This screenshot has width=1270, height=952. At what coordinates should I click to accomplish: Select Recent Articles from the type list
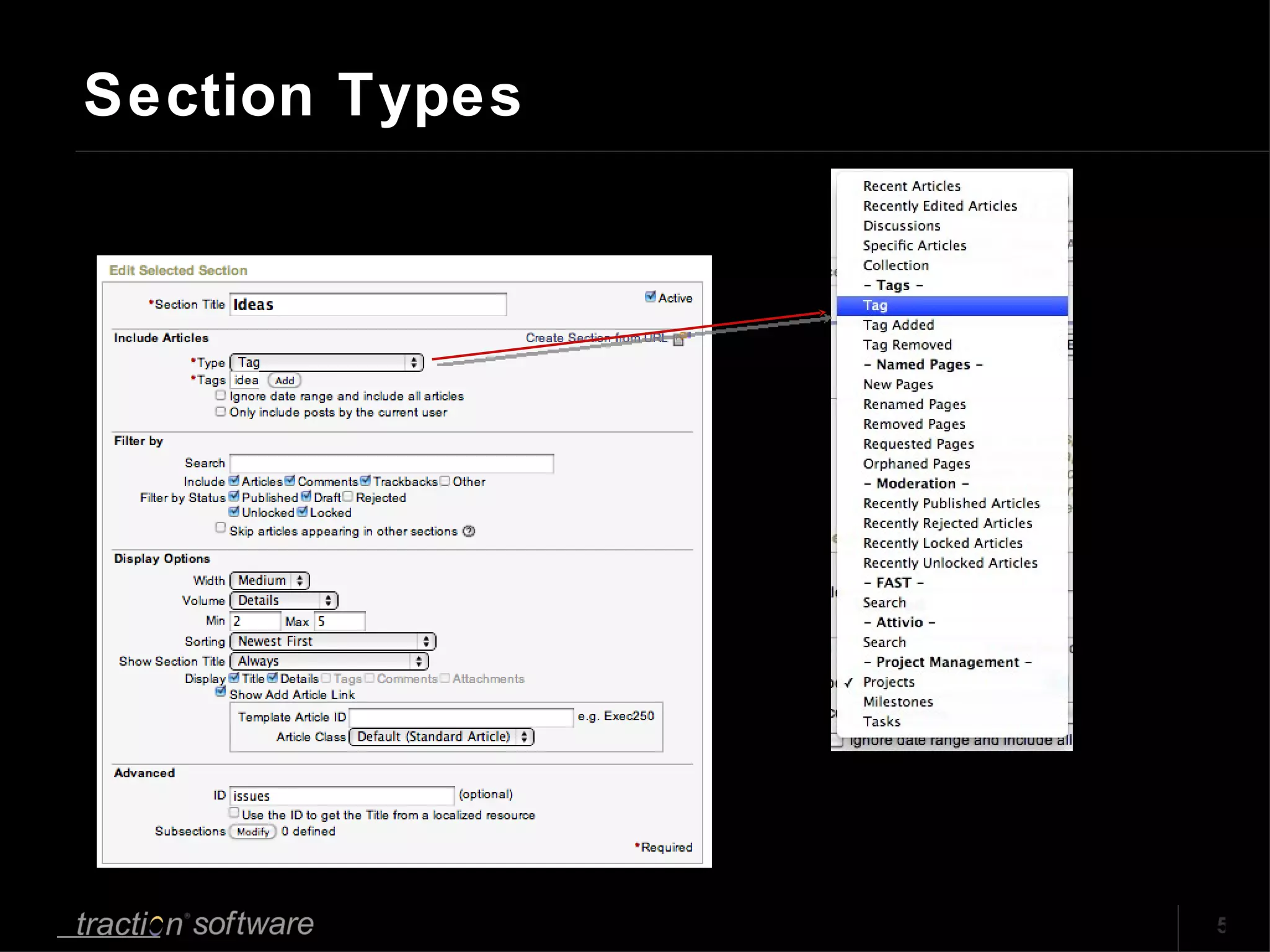pos(952,186)
